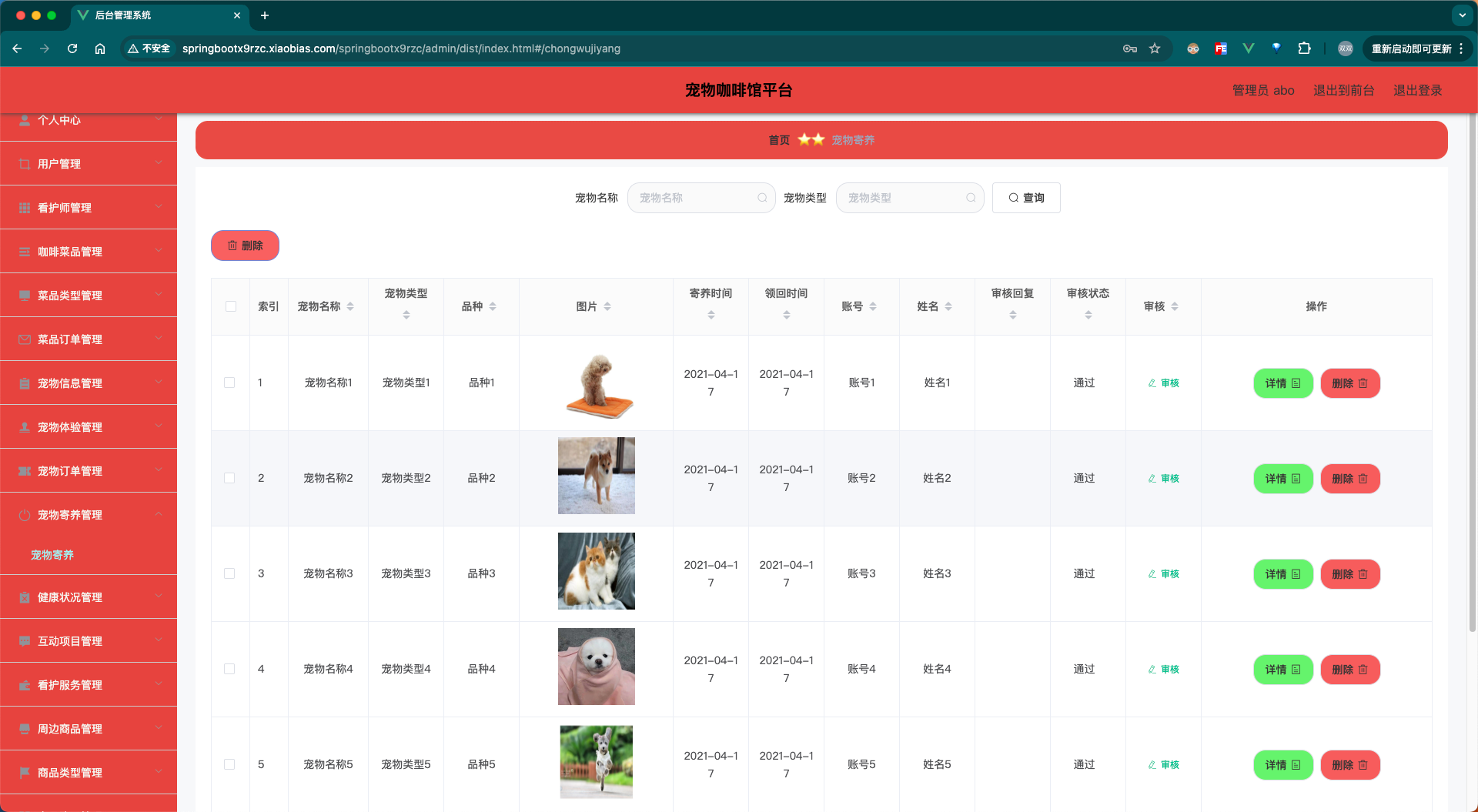Sort table by 账号 column arrows
1478x812 pixels.
pyautogui.click(x=873, y=306)
